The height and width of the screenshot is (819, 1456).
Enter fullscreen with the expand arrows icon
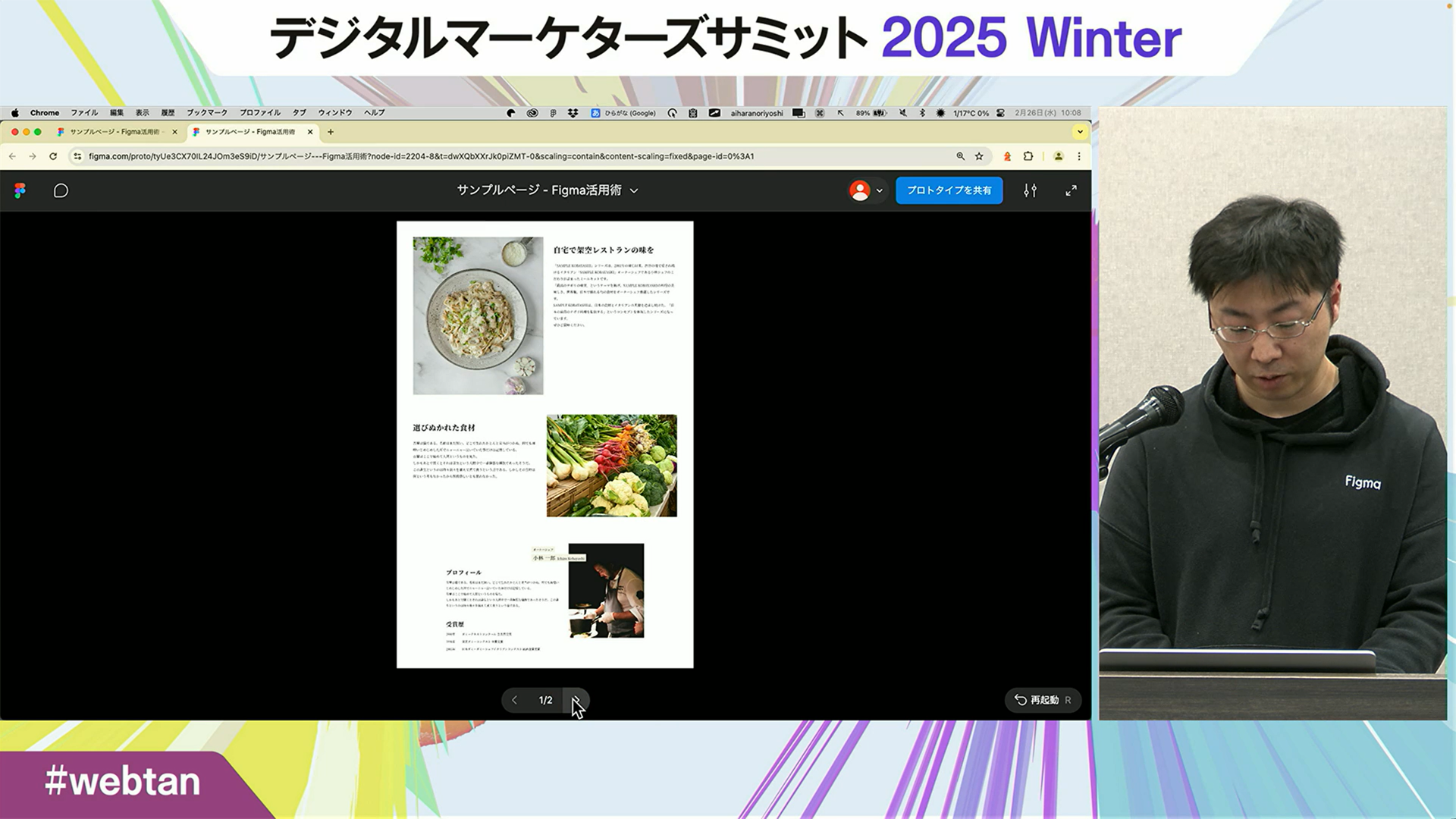point(1071,190)
